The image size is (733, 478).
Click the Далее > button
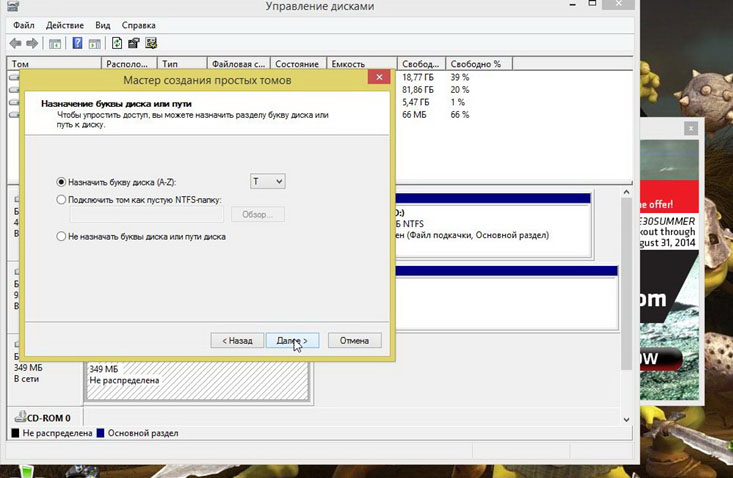pyautogui.click(x=293, y=341)
